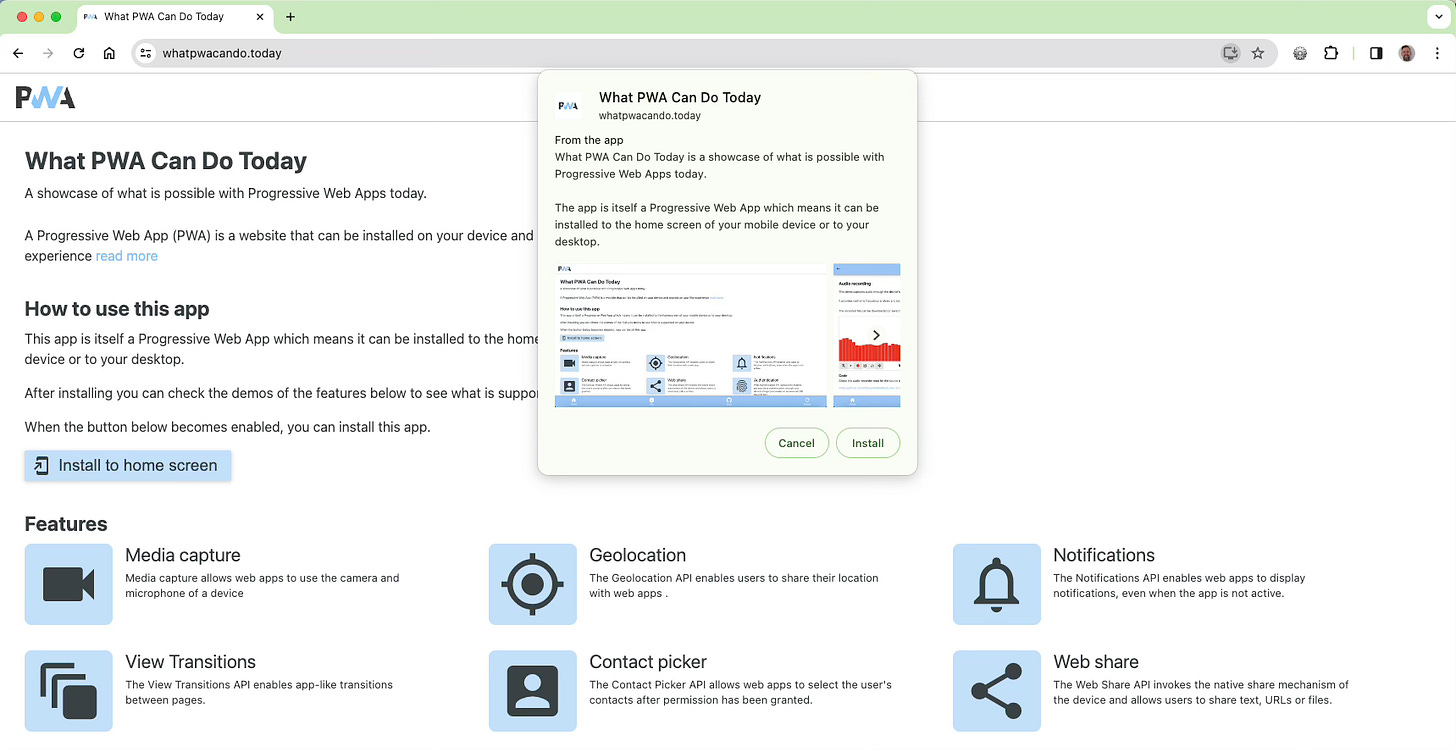Click Install to home screen button
Screen dimensions: 1456x751
(128, 465)
